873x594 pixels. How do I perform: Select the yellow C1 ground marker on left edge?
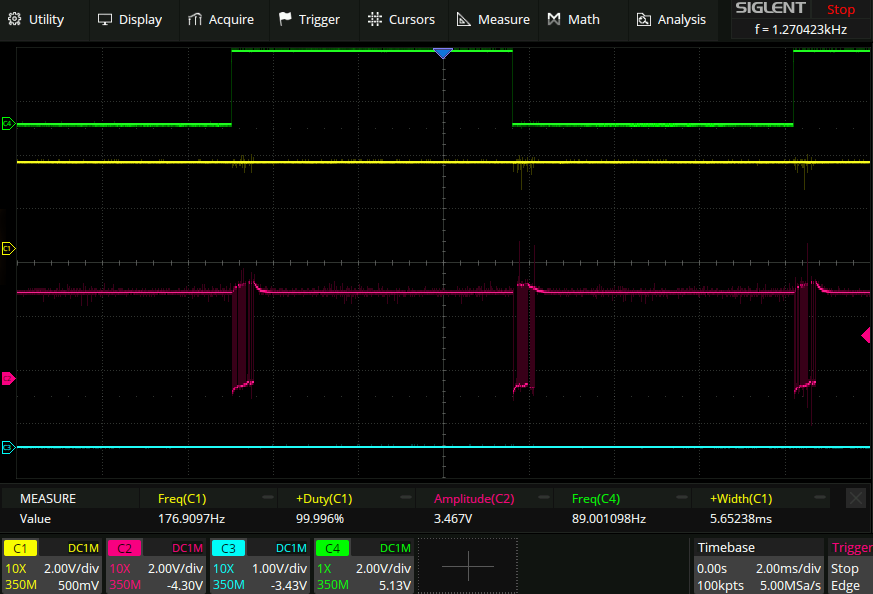pos(8,248)
